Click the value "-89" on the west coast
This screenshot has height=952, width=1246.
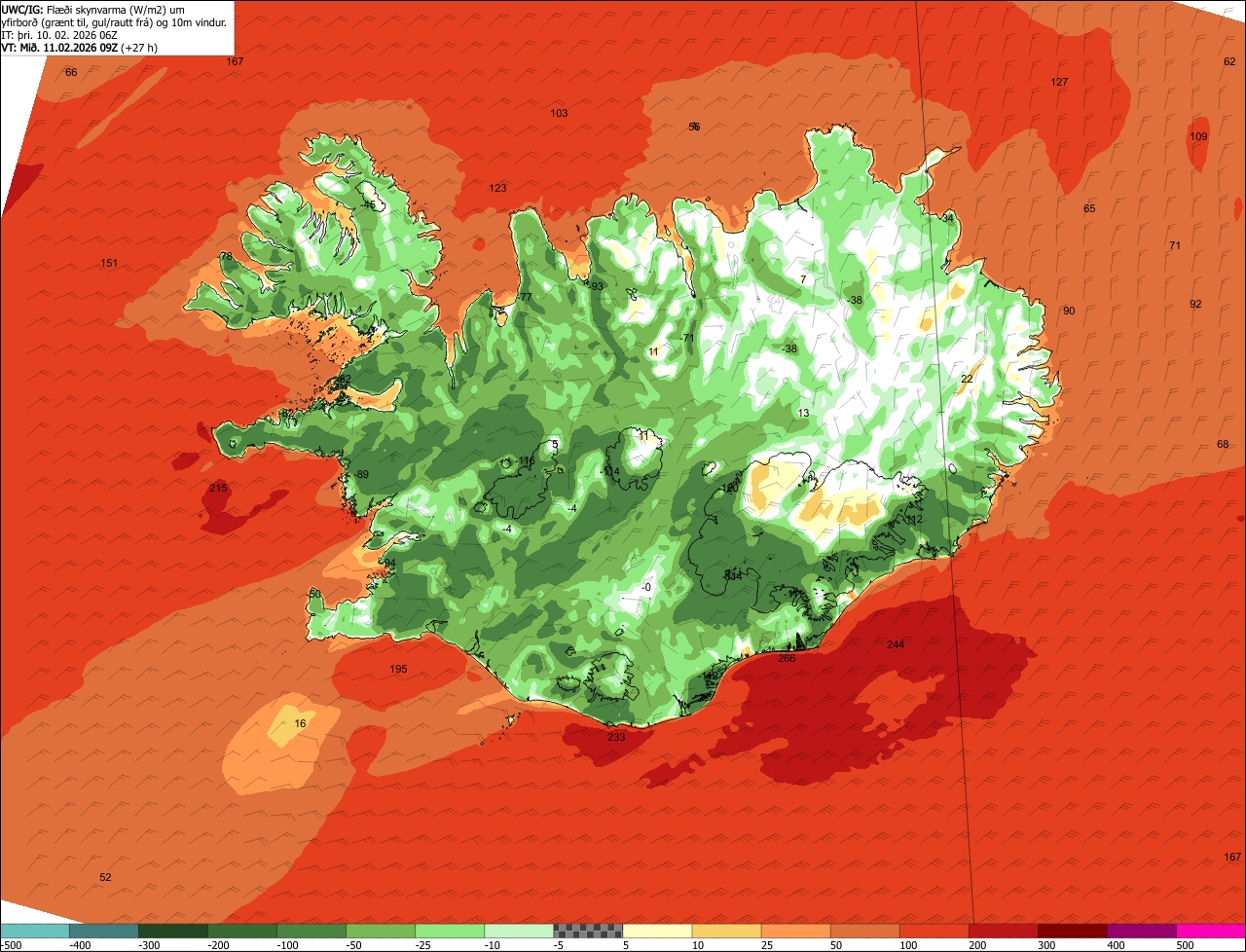pos(361,474)
